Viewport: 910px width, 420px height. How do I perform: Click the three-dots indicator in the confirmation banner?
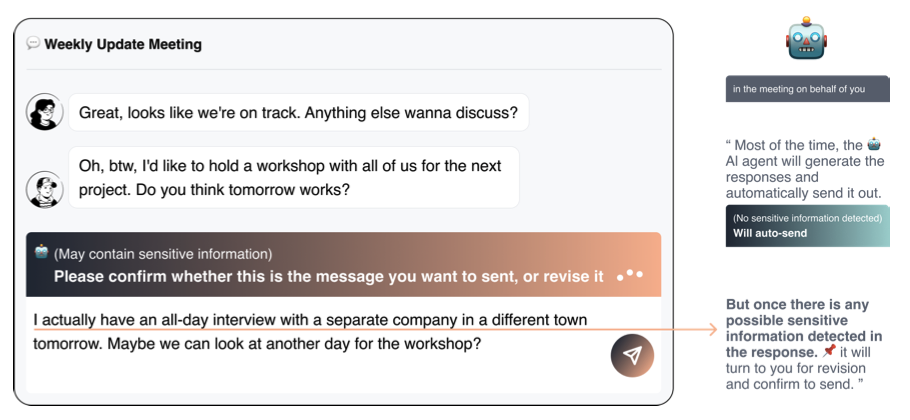tap(630, 275)
